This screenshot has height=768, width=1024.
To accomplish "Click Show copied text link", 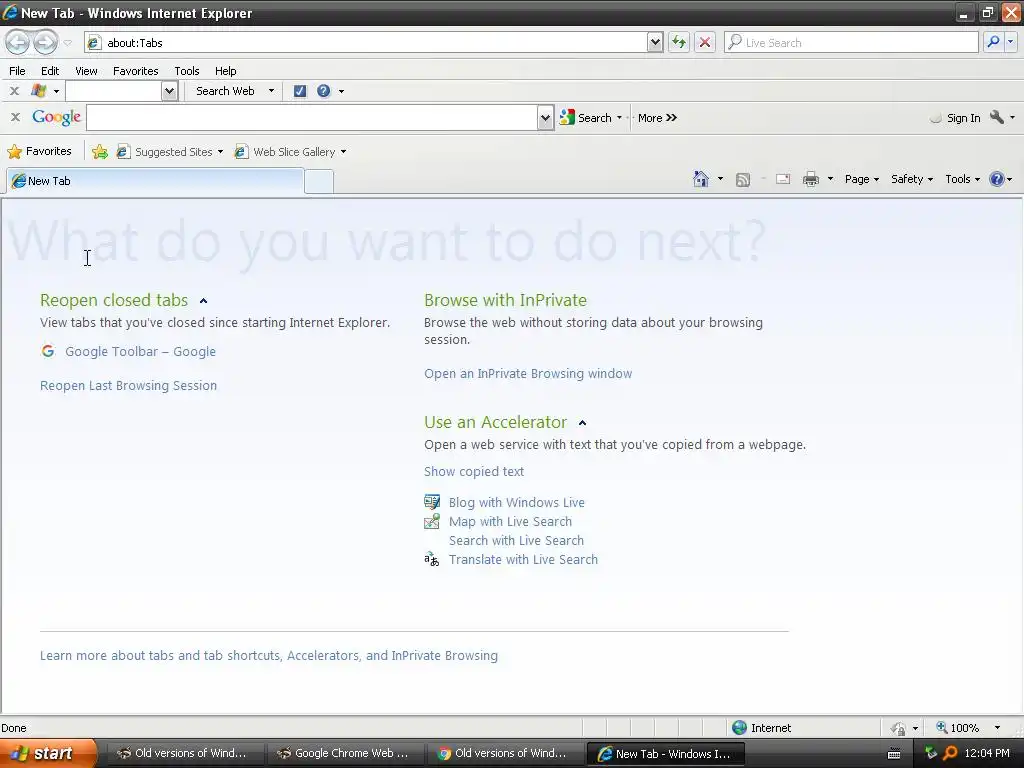I will pos(474,472).
